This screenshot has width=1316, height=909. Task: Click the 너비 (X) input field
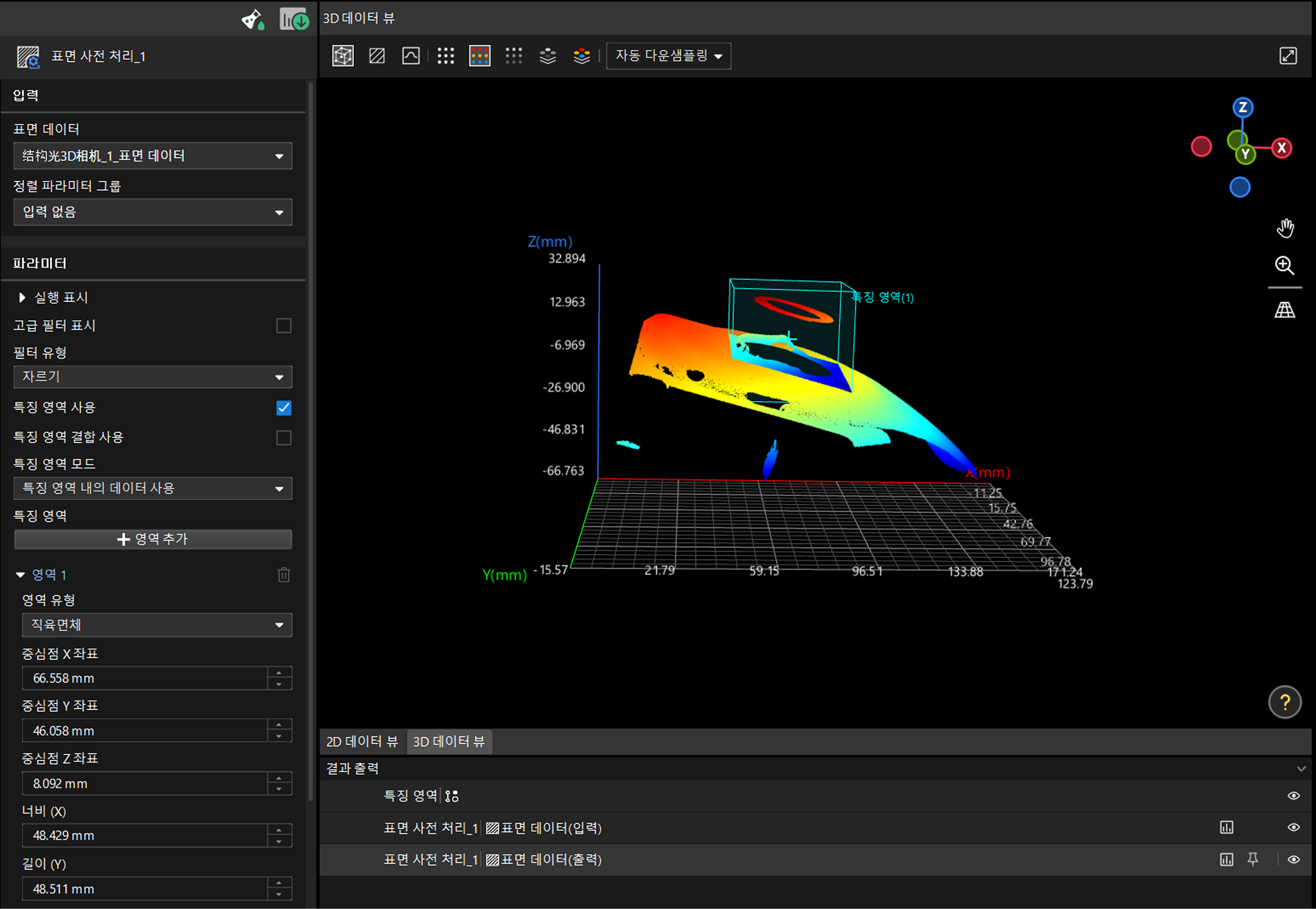point(144,836)
